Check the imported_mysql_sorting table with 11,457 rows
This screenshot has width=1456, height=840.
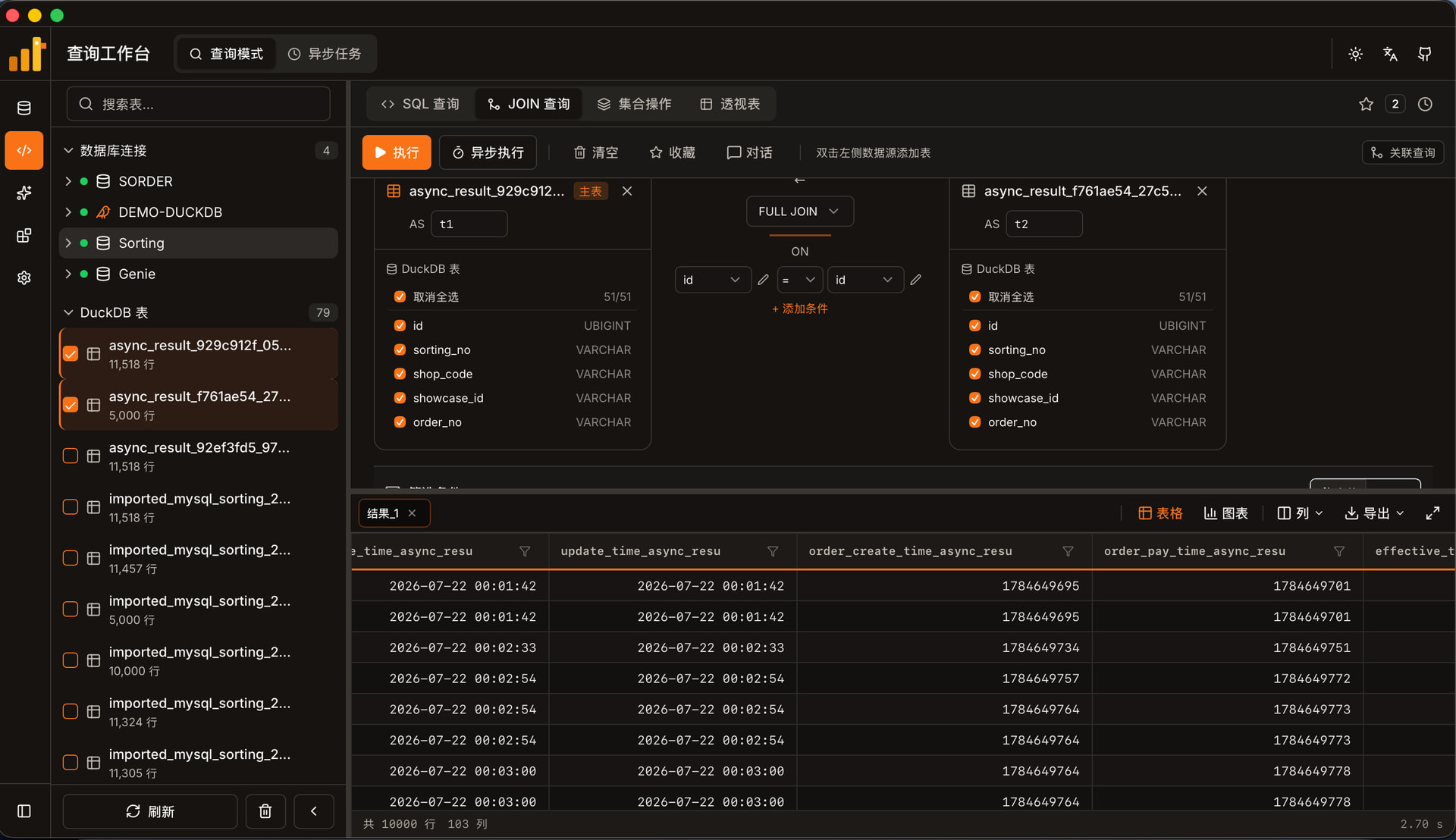click(x=71, y=559)
